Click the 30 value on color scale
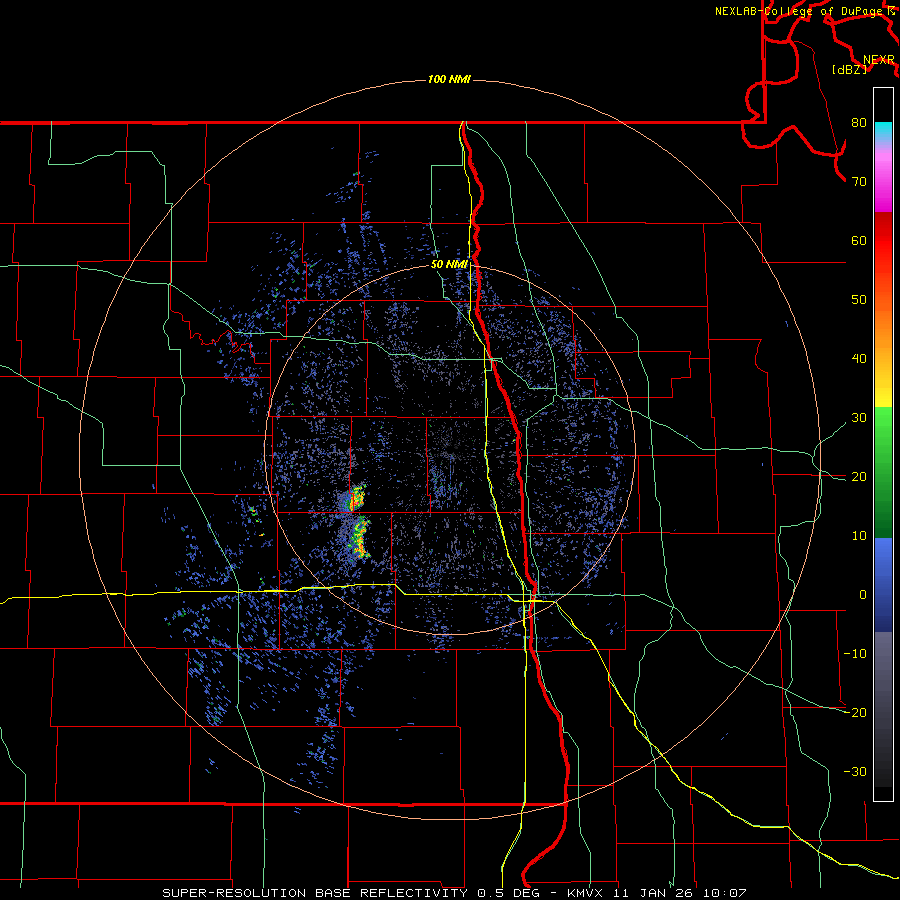The image size is (900, 900). (859, 418)
